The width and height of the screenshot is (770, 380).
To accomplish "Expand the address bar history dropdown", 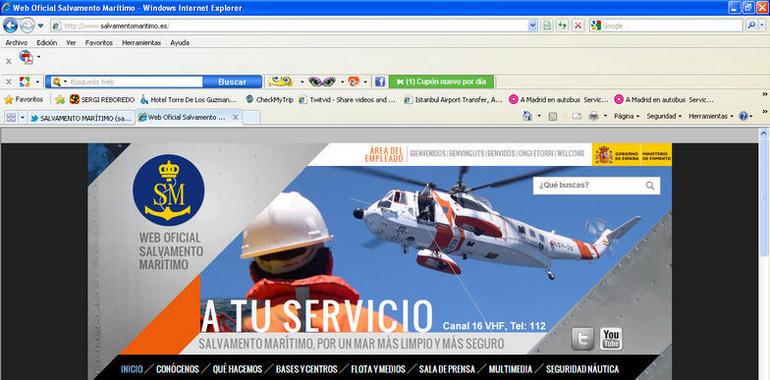I will coord(533,26).
